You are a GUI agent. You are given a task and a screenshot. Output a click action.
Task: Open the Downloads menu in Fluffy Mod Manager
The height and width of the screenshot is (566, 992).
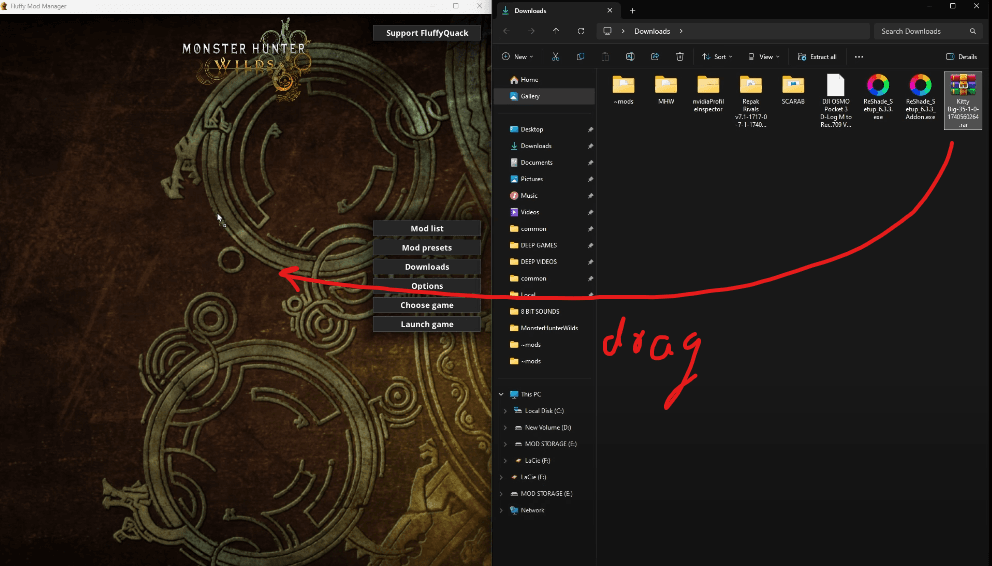pyautogui.click(x=427, y=267)
